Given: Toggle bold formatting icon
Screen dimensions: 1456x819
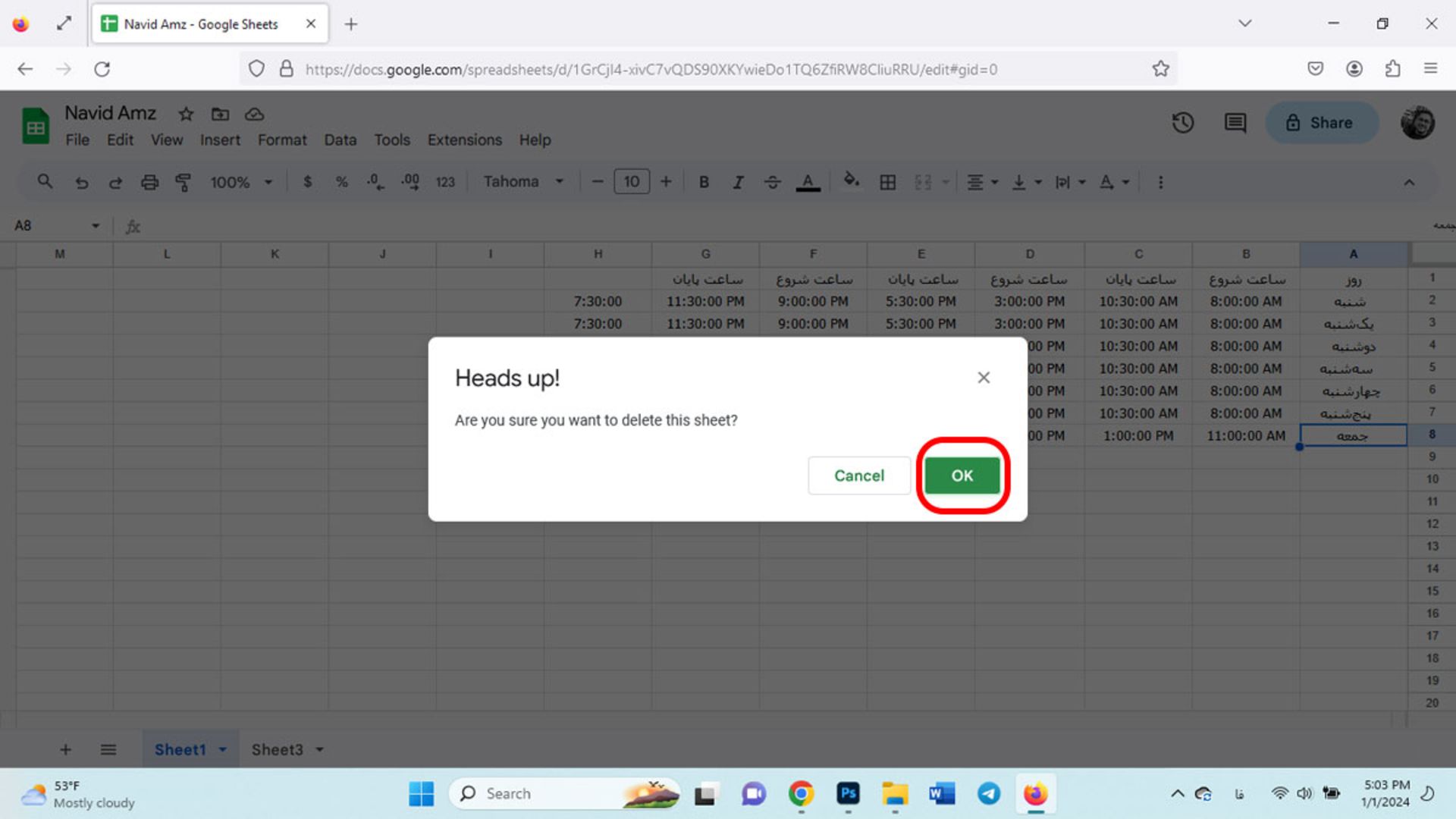Looking at the screenshot, I should pos(704,182).
